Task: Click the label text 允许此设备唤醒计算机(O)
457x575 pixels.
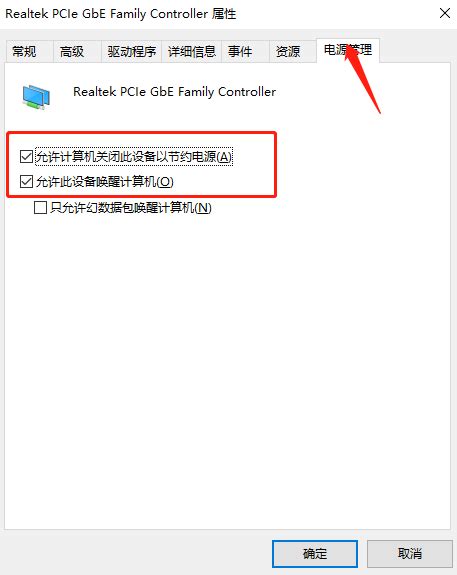Action: tap(105, 182)
